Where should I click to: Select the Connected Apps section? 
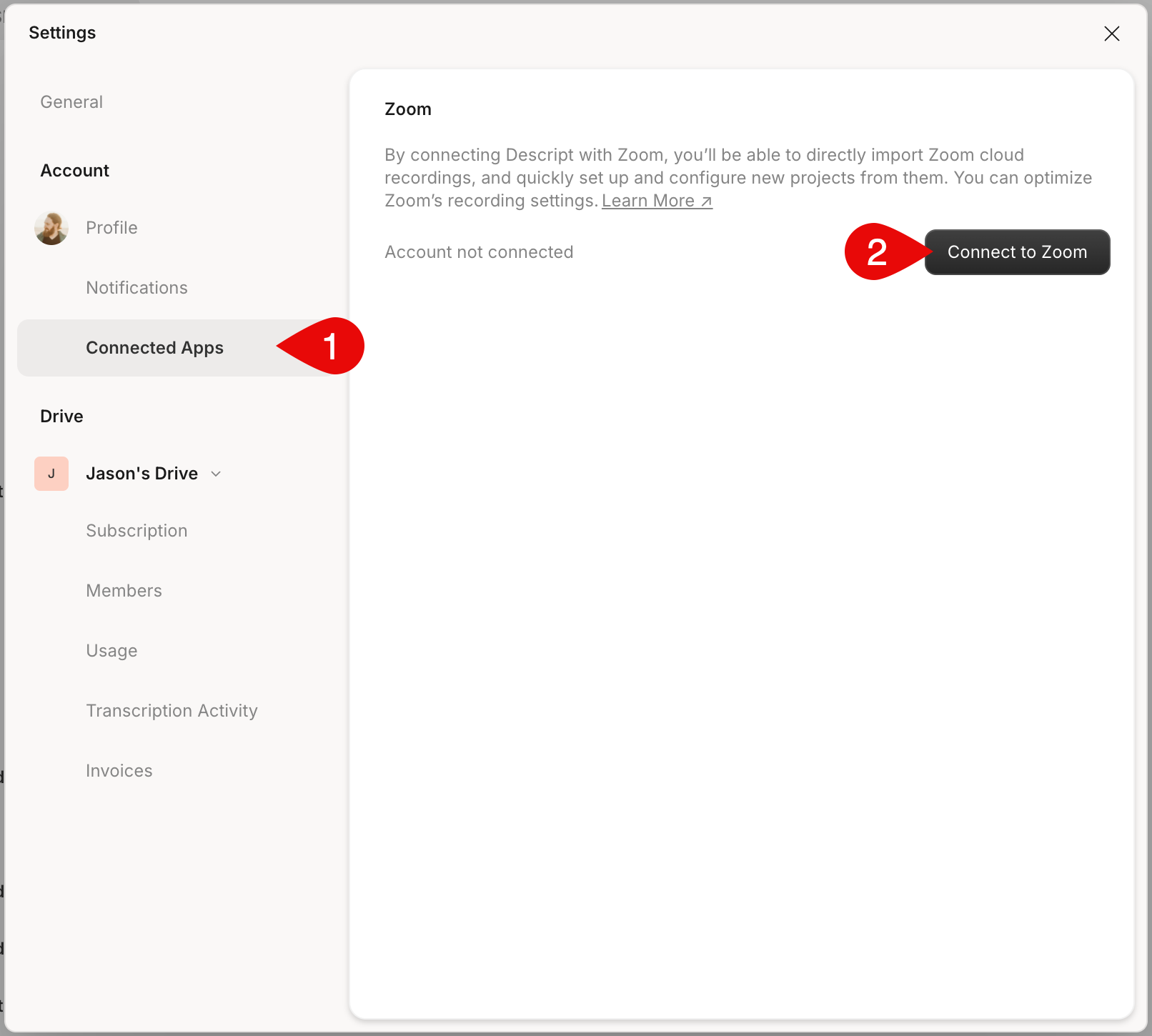point(154,348)
